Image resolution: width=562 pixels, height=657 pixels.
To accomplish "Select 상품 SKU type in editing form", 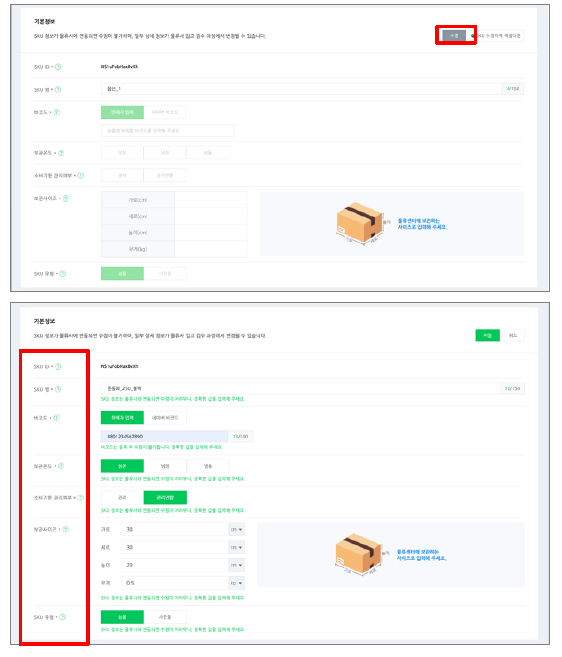I will [x=122, y=617].
